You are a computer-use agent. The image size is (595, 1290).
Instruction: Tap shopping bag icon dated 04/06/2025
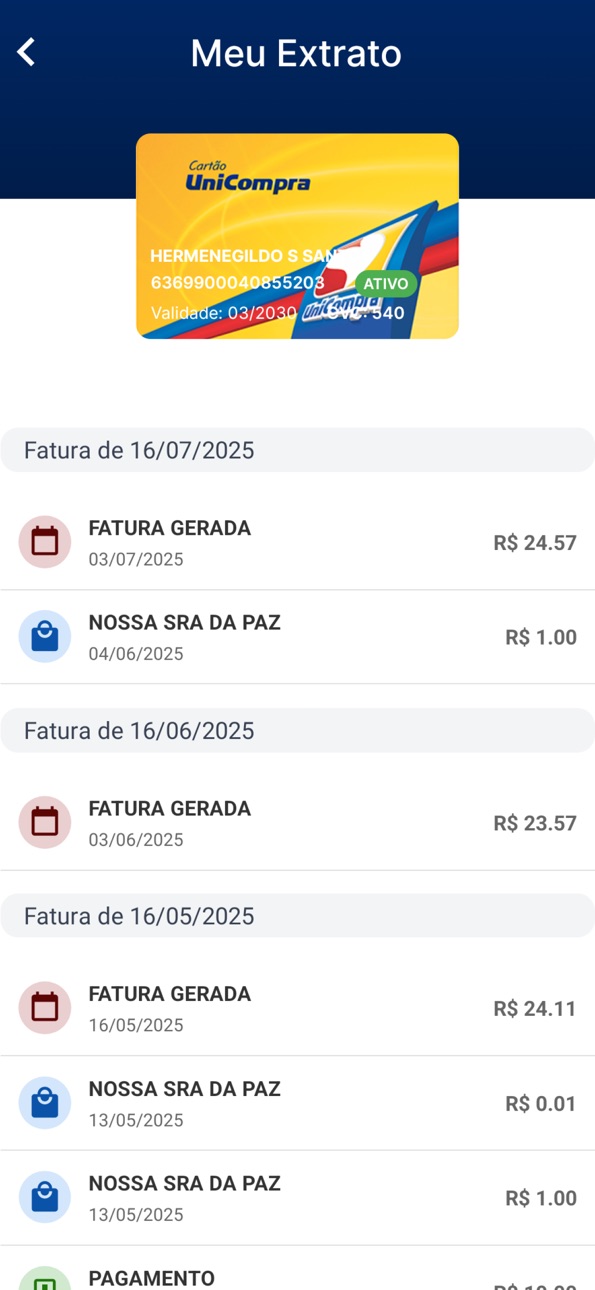[45, 637]
